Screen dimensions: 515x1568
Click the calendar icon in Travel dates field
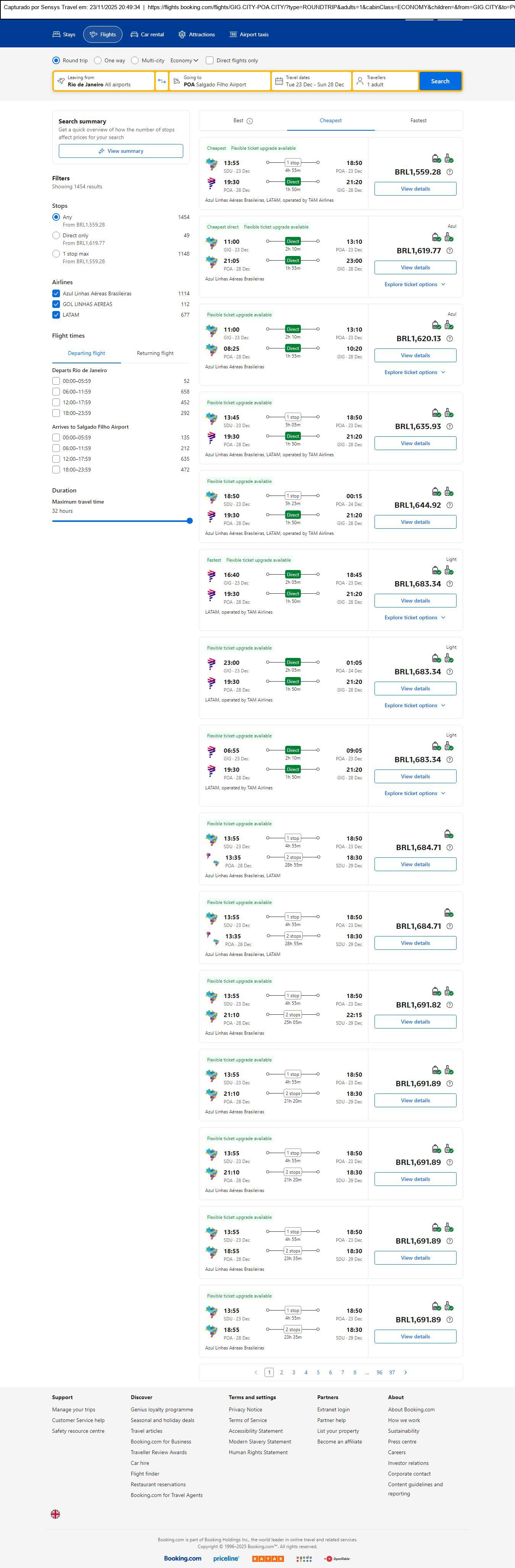278,81
